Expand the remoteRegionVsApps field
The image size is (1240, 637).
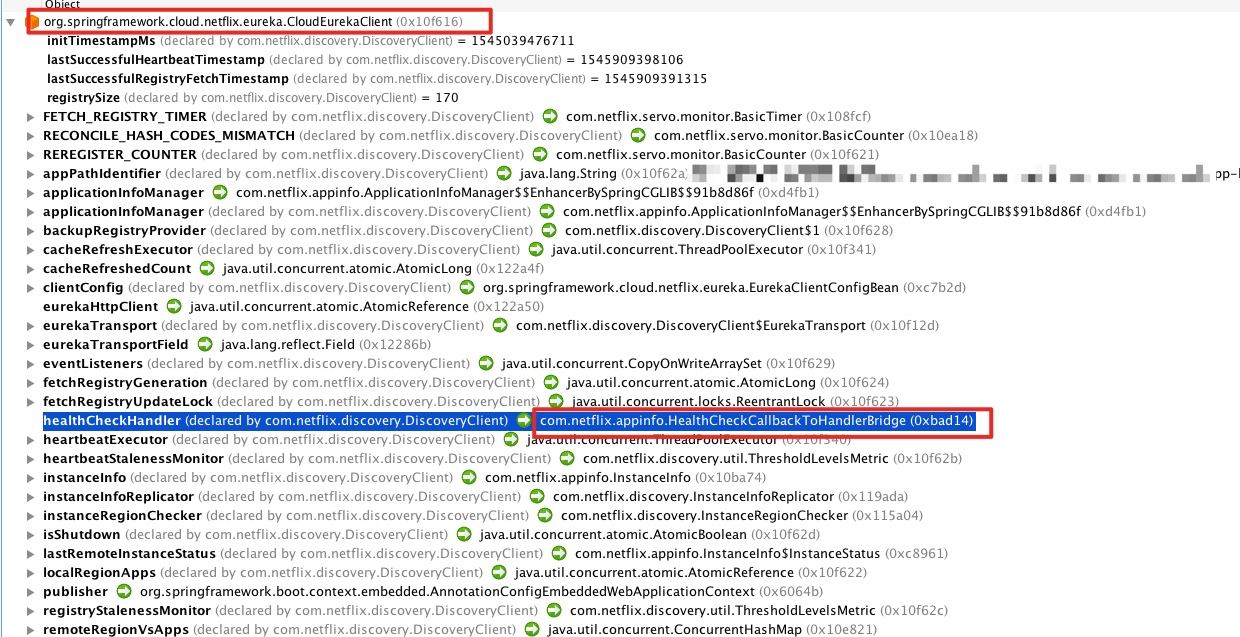click(32, 629)
